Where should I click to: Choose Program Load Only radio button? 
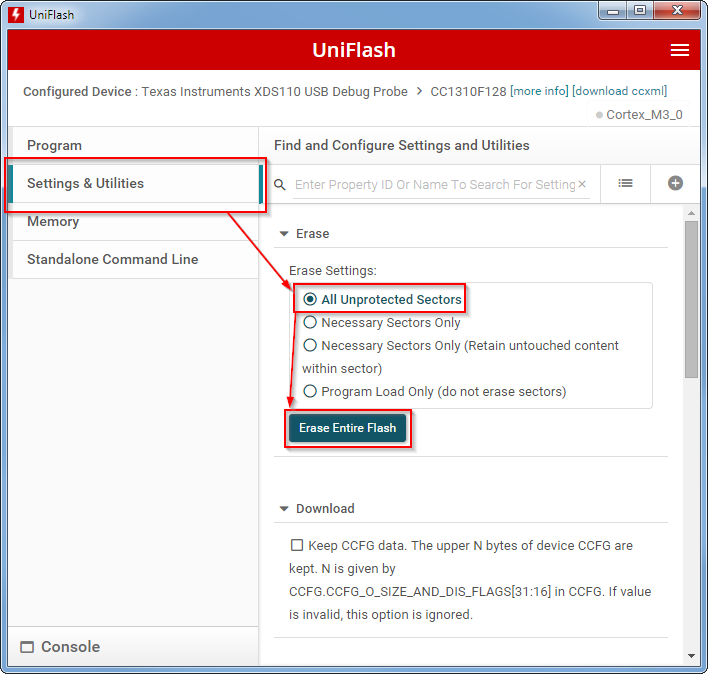pos(310,391)
